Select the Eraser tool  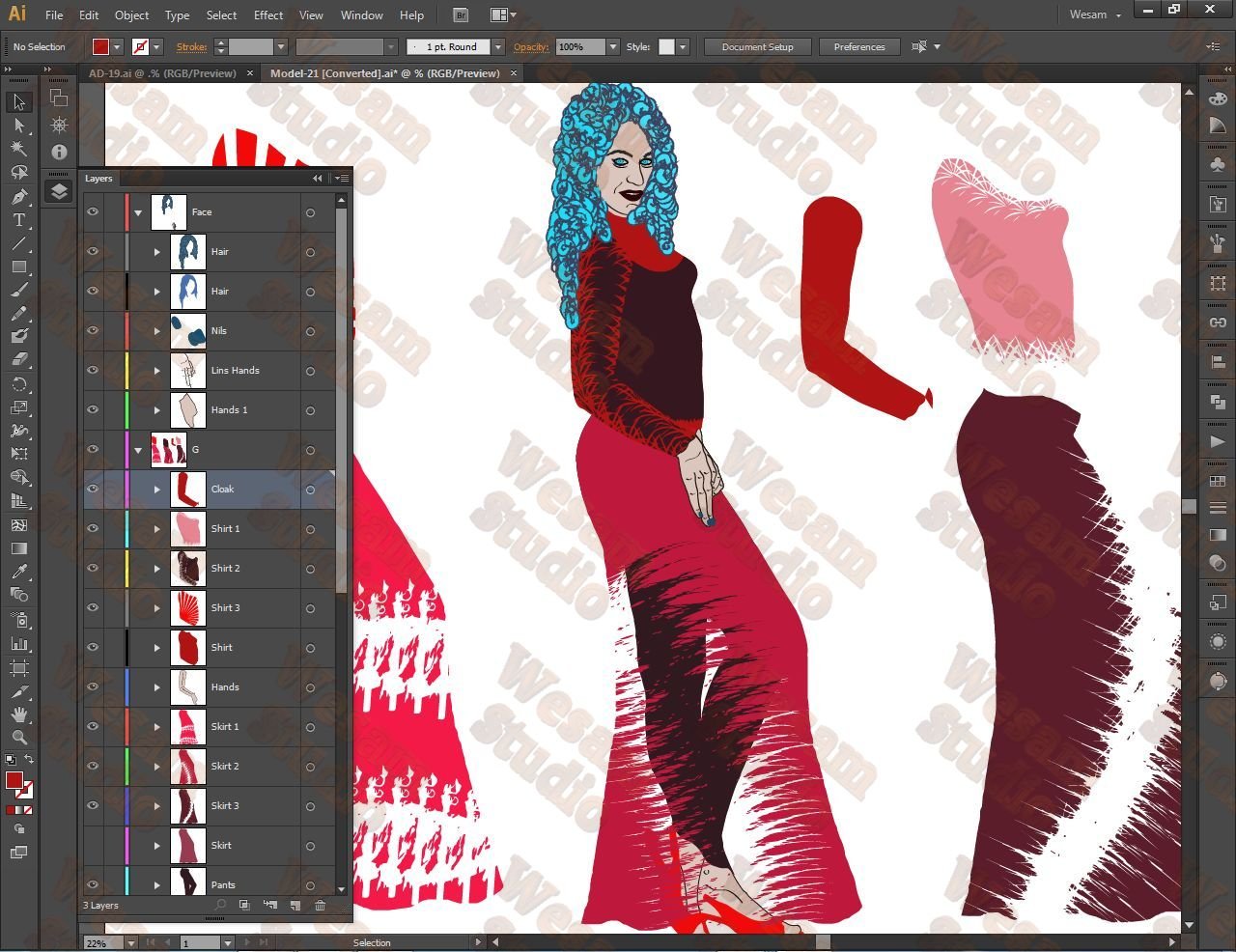18,359
